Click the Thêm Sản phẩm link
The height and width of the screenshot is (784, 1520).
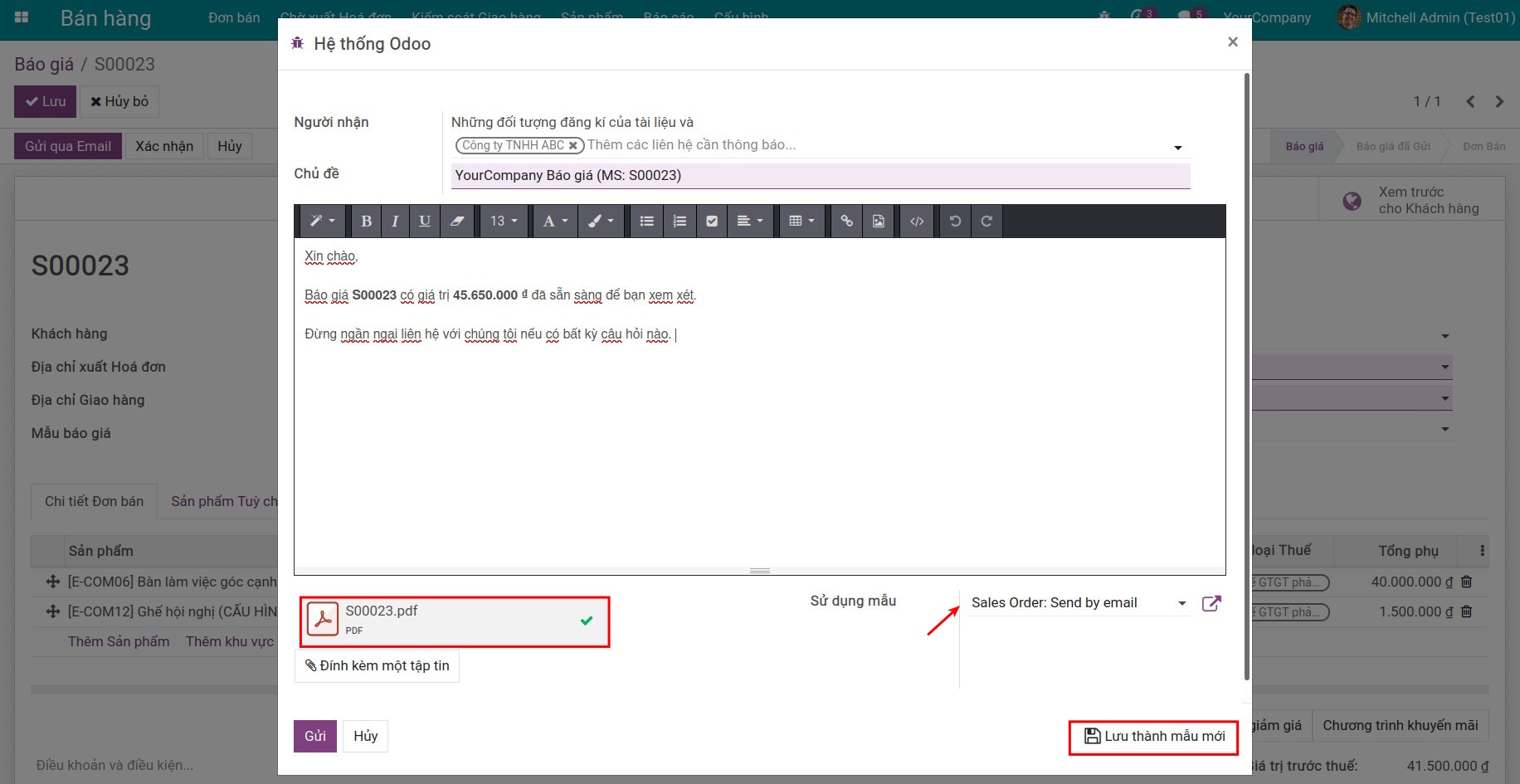coord(119,641)
